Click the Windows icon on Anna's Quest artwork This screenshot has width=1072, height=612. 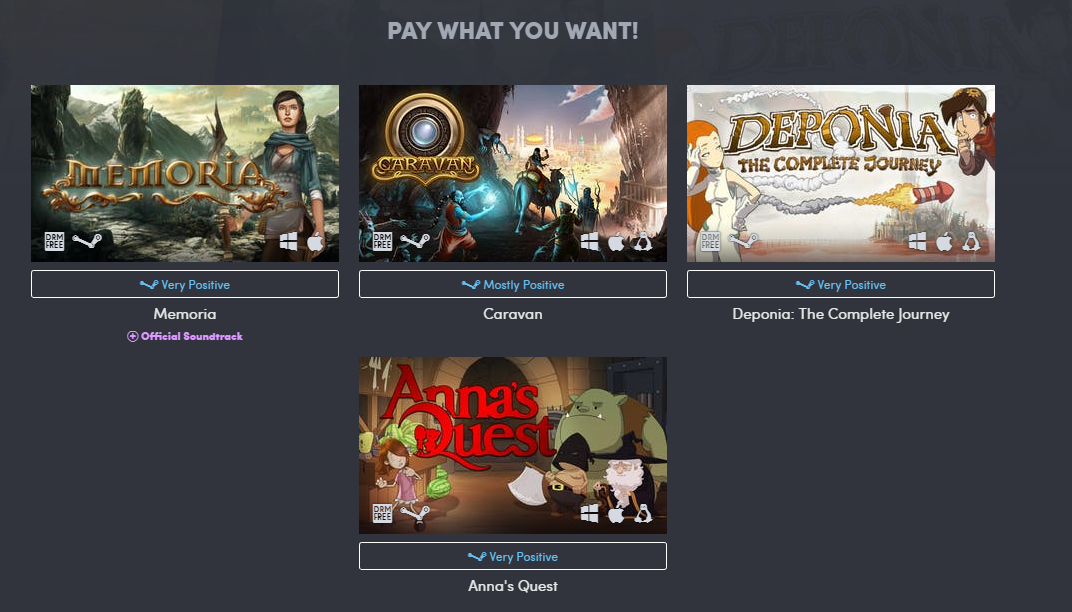click(589, 513)
